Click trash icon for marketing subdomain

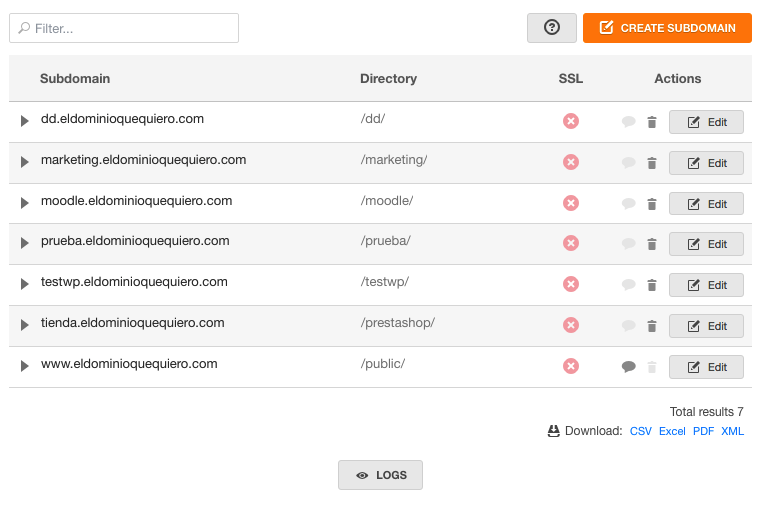[652, 163]
